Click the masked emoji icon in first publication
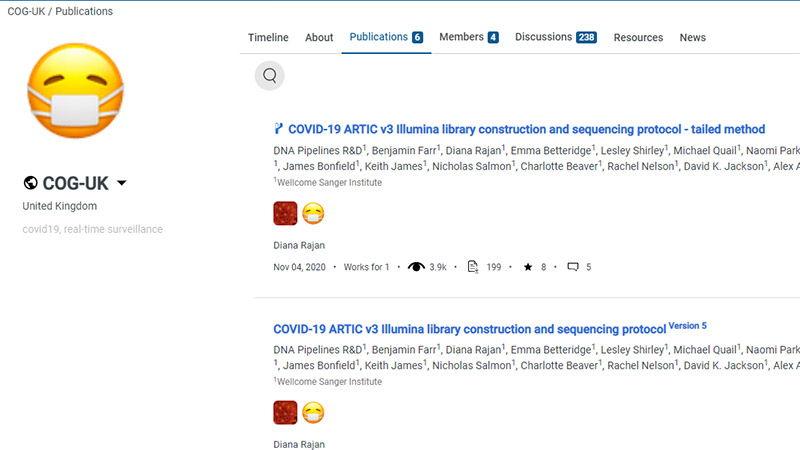Image resolution: width=800 pixels, height=450 pixels. pos(313,213)
